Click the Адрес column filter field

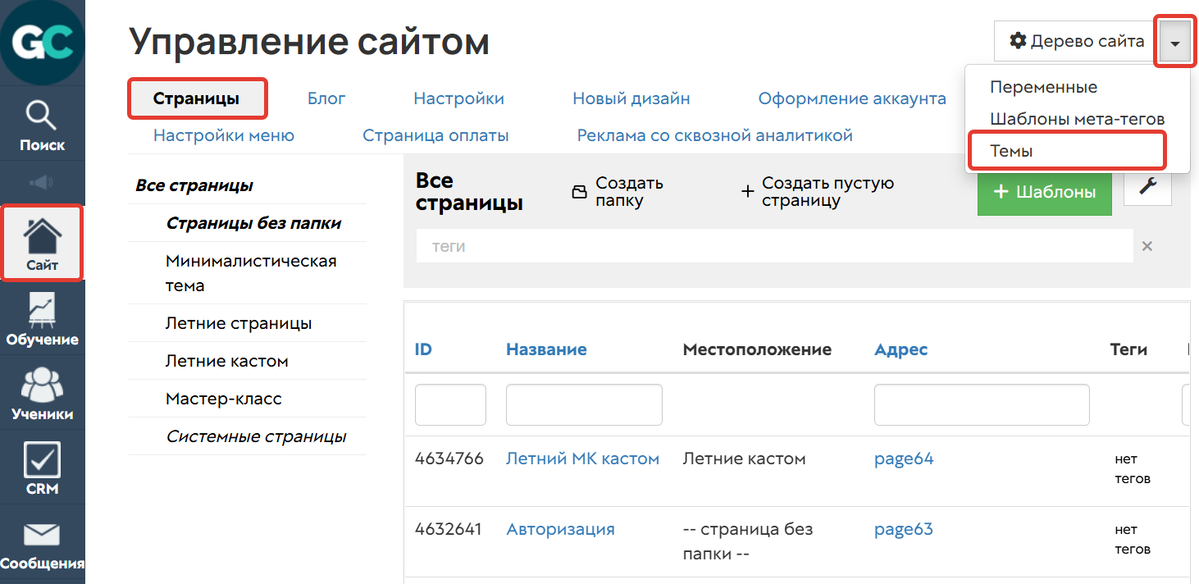pyautogui.click(x=982, y=405)
